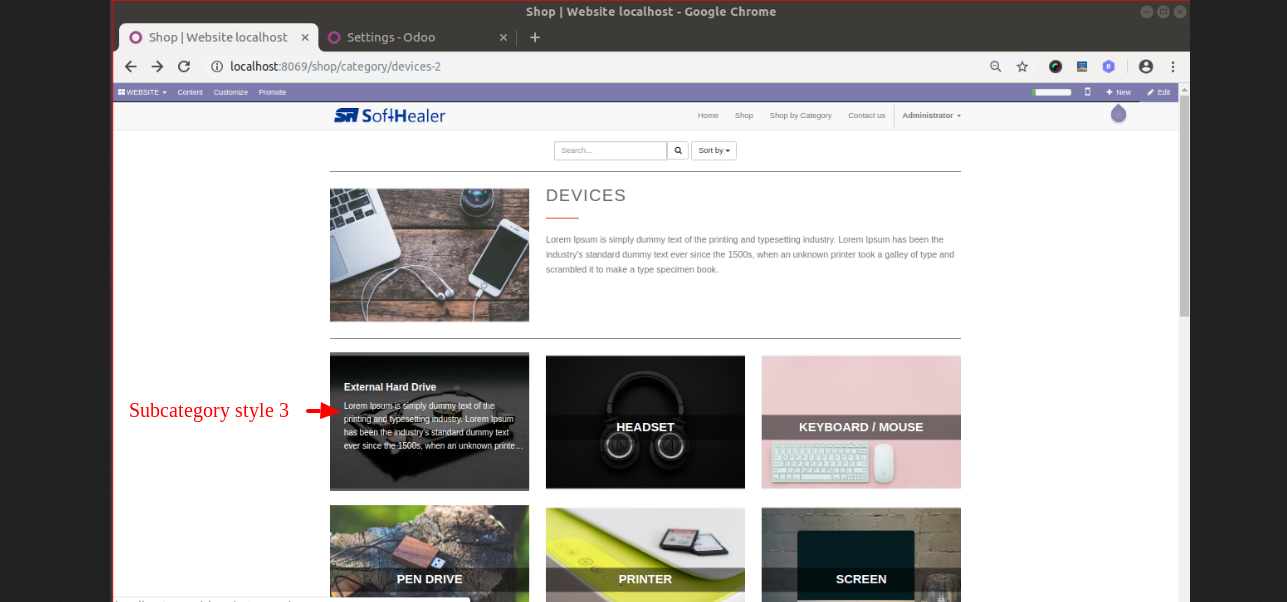Click the address bar URL

(335, 67)
